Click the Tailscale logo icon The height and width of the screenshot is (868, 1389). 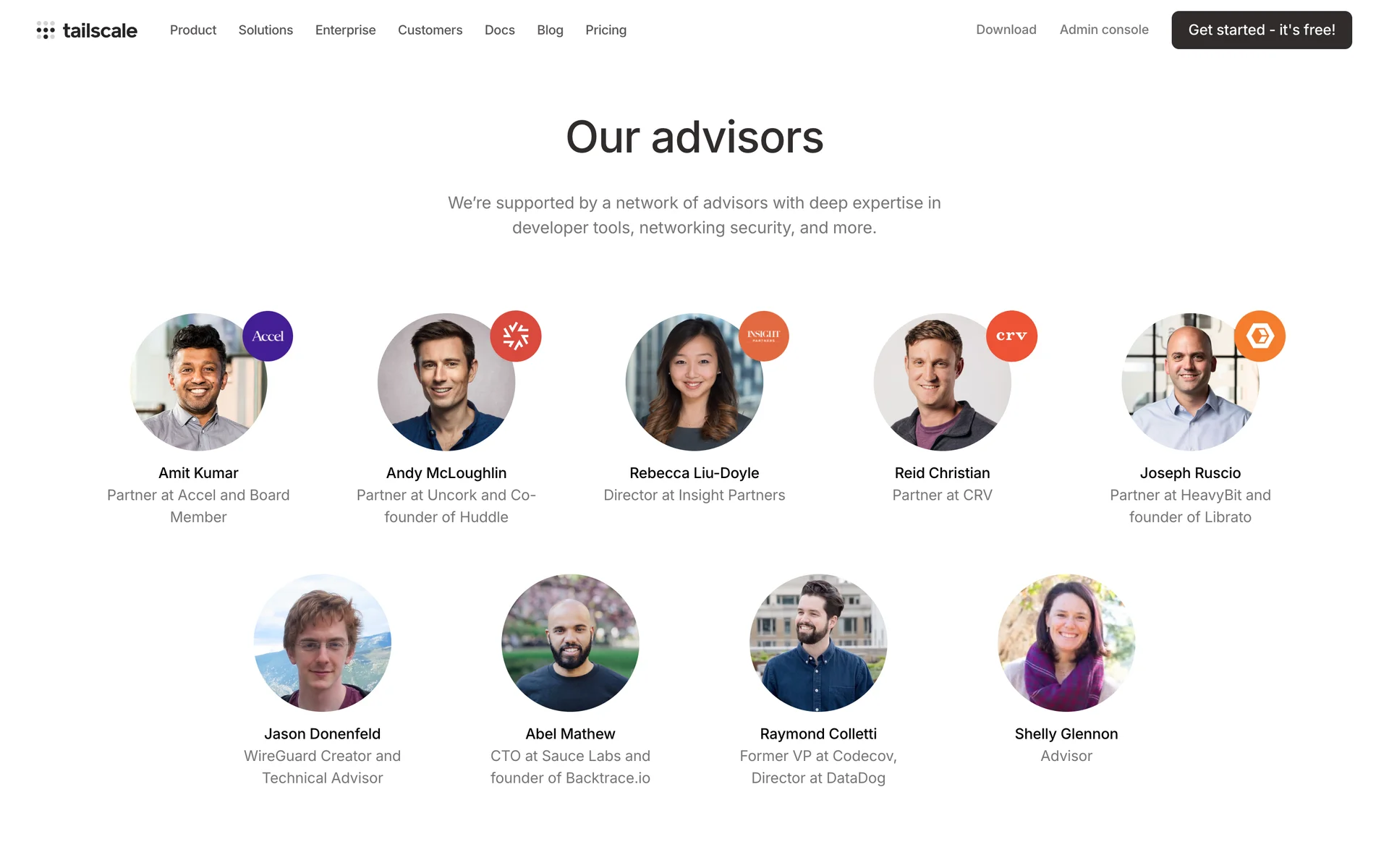46,30
